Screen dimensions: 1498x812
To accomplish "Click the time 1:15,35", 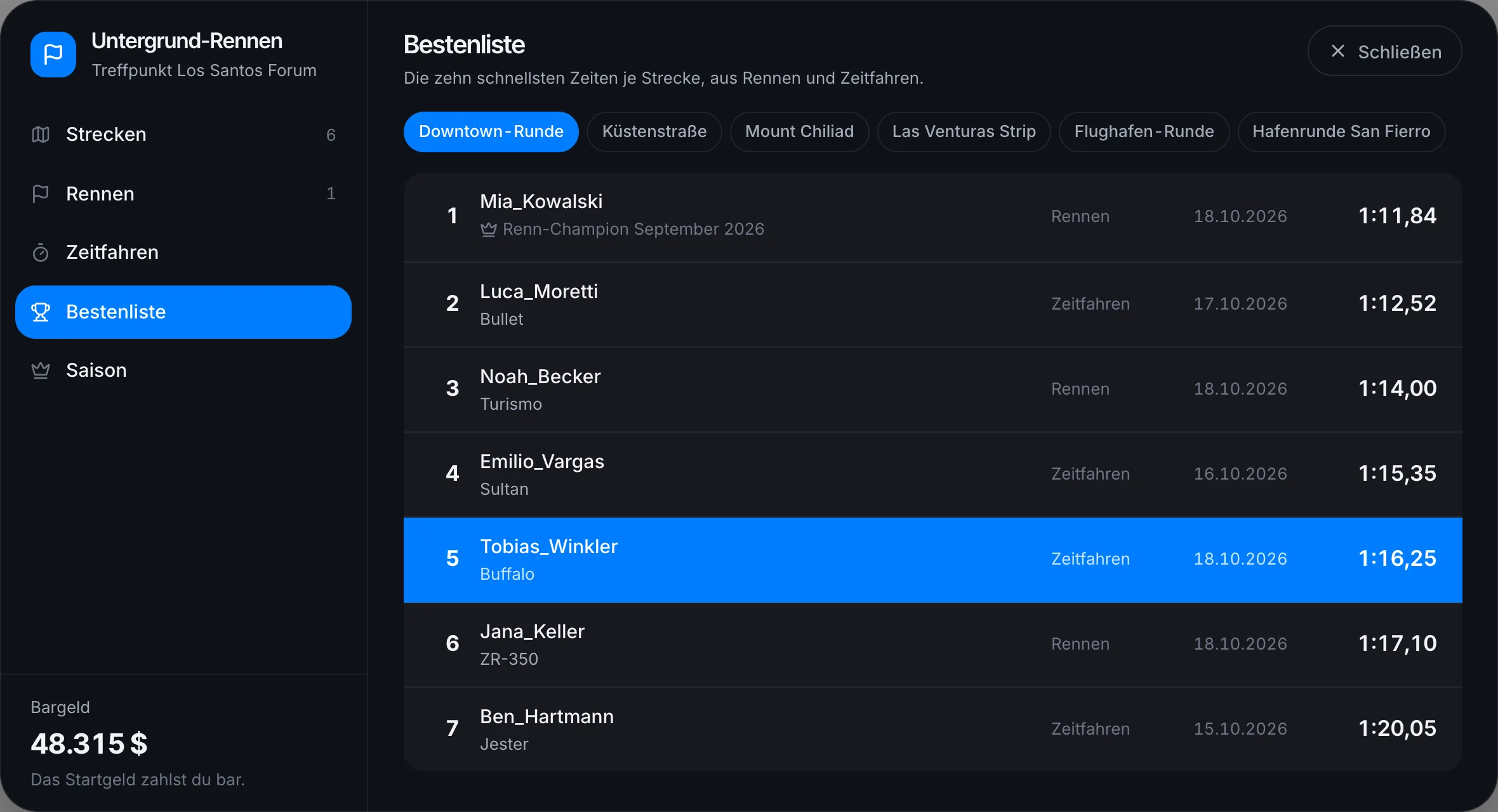I will [1397, 474].
